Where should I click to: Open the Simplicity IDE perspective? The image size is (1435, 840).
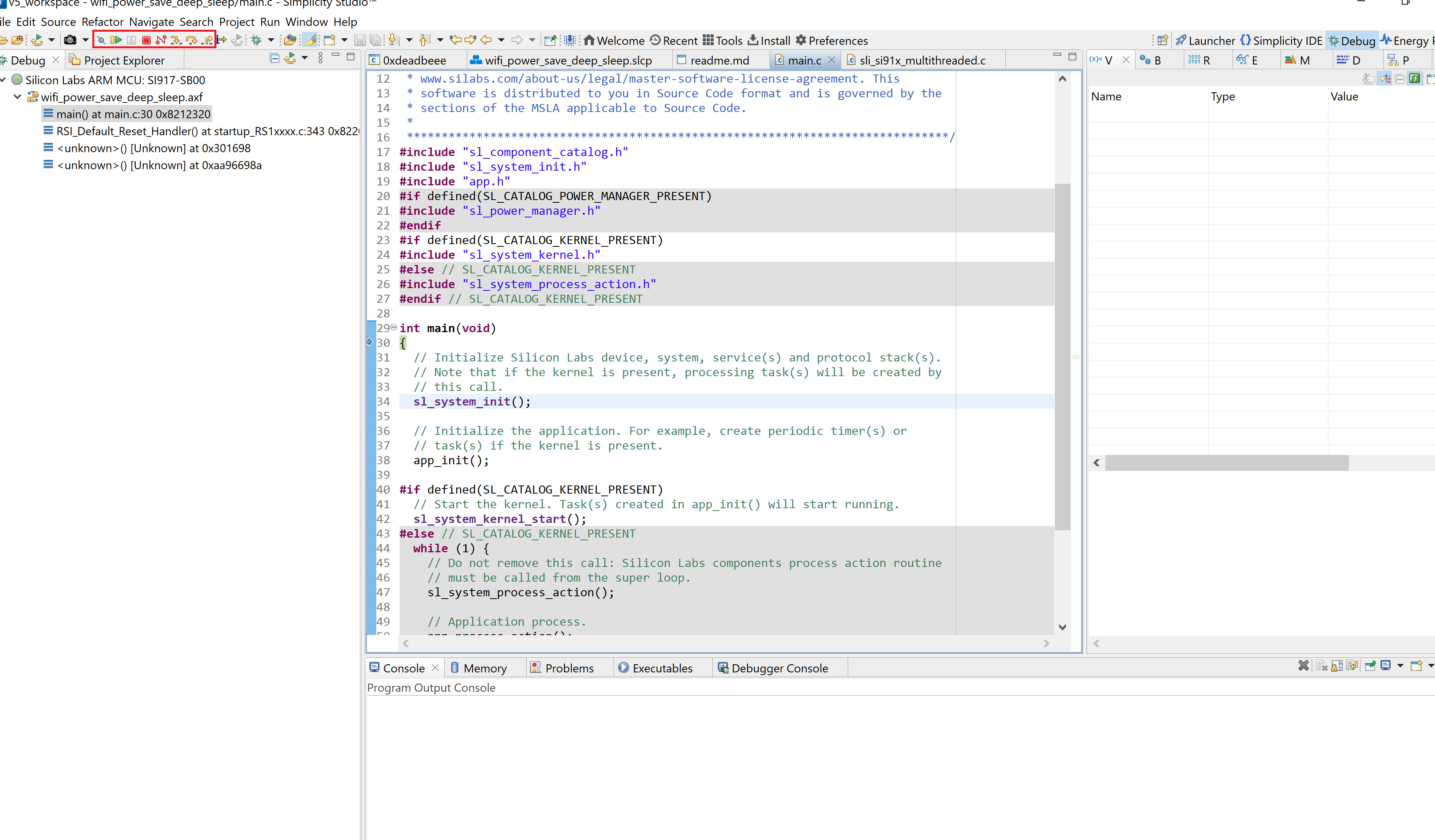(1281, 41)
